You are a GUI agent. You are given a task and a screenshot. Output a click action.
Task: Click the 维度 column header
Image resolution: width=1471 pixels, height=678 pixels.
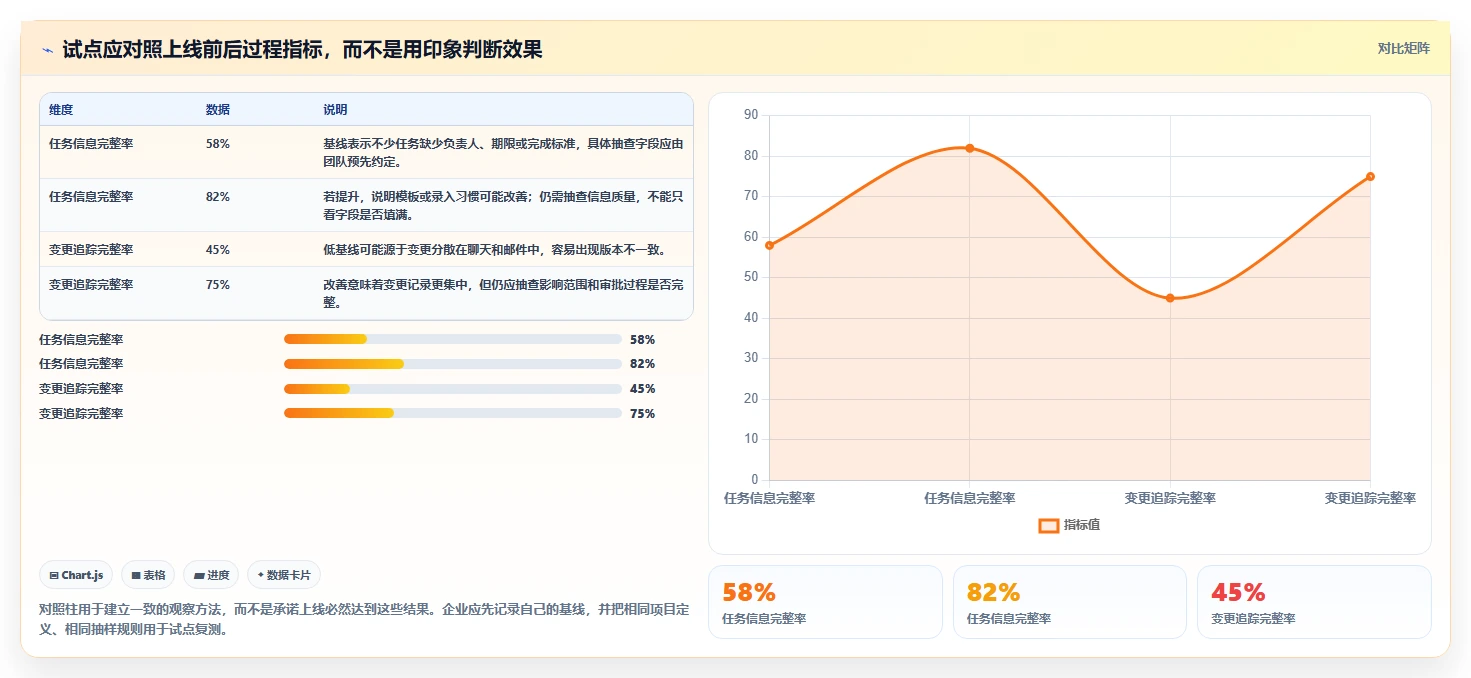tap(61, 109)
